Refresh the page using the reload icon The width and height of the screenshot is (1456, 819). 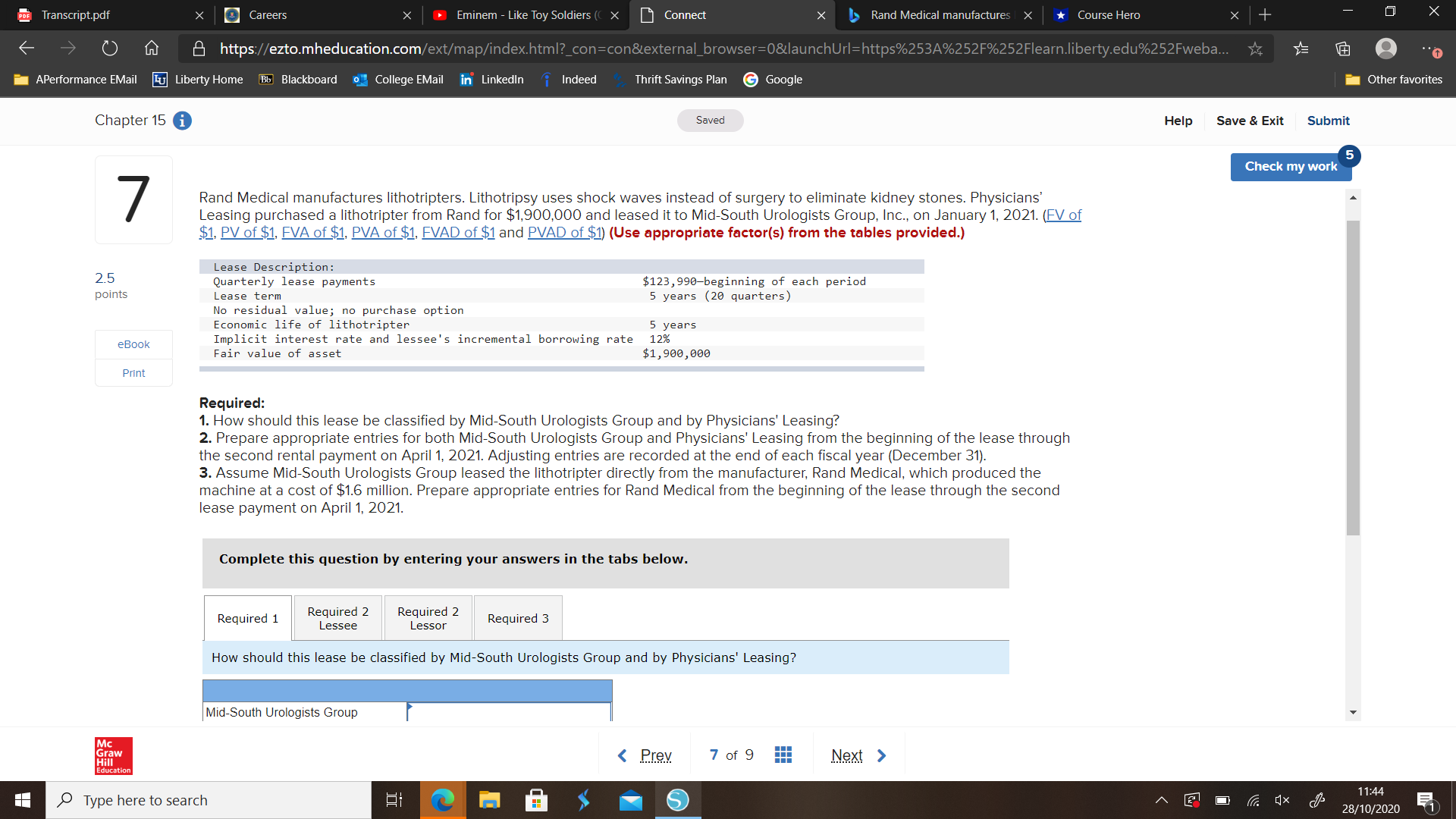[109, 48]
